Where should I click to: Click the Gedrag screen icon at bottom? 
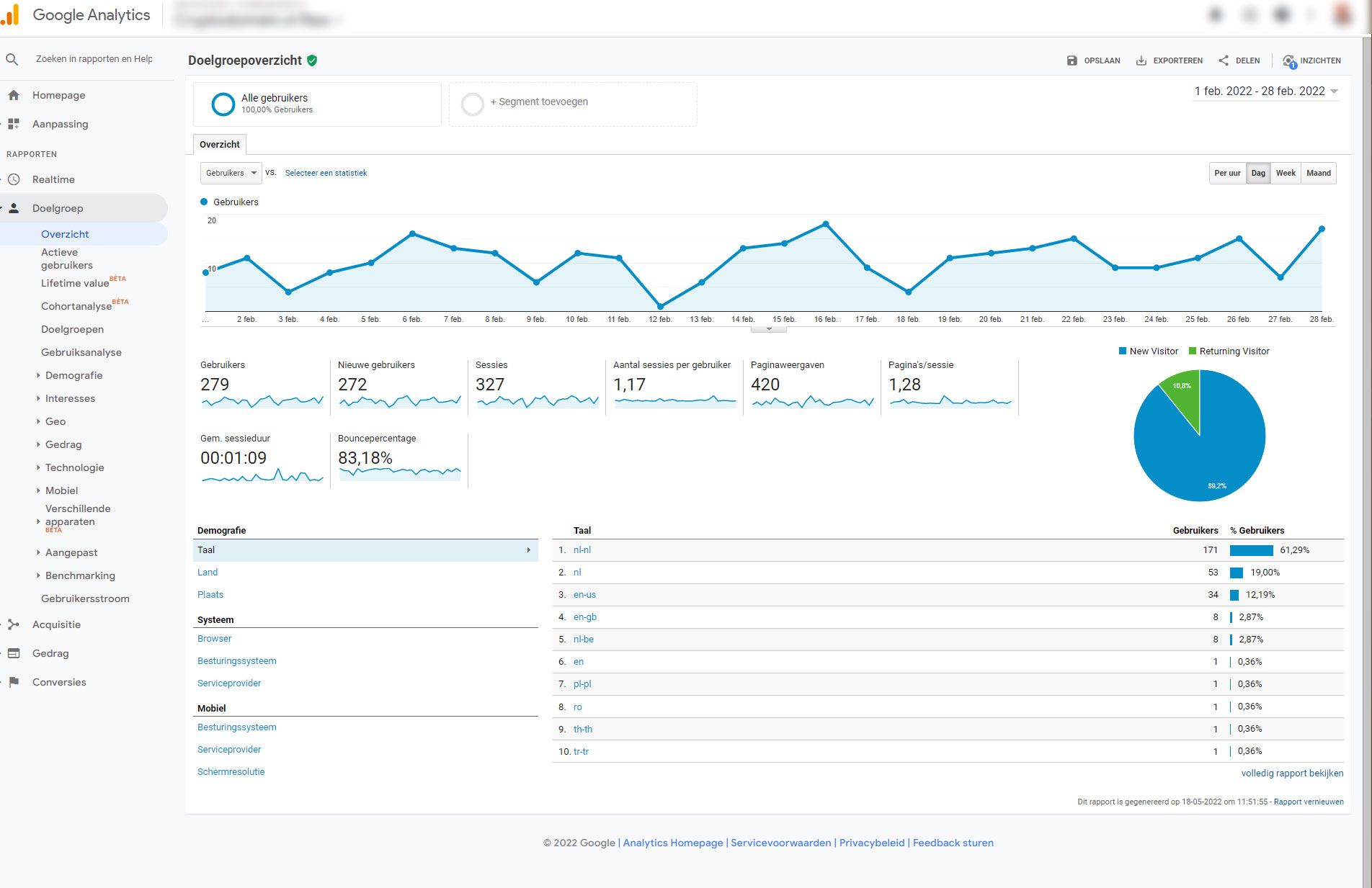coord(14,653)
